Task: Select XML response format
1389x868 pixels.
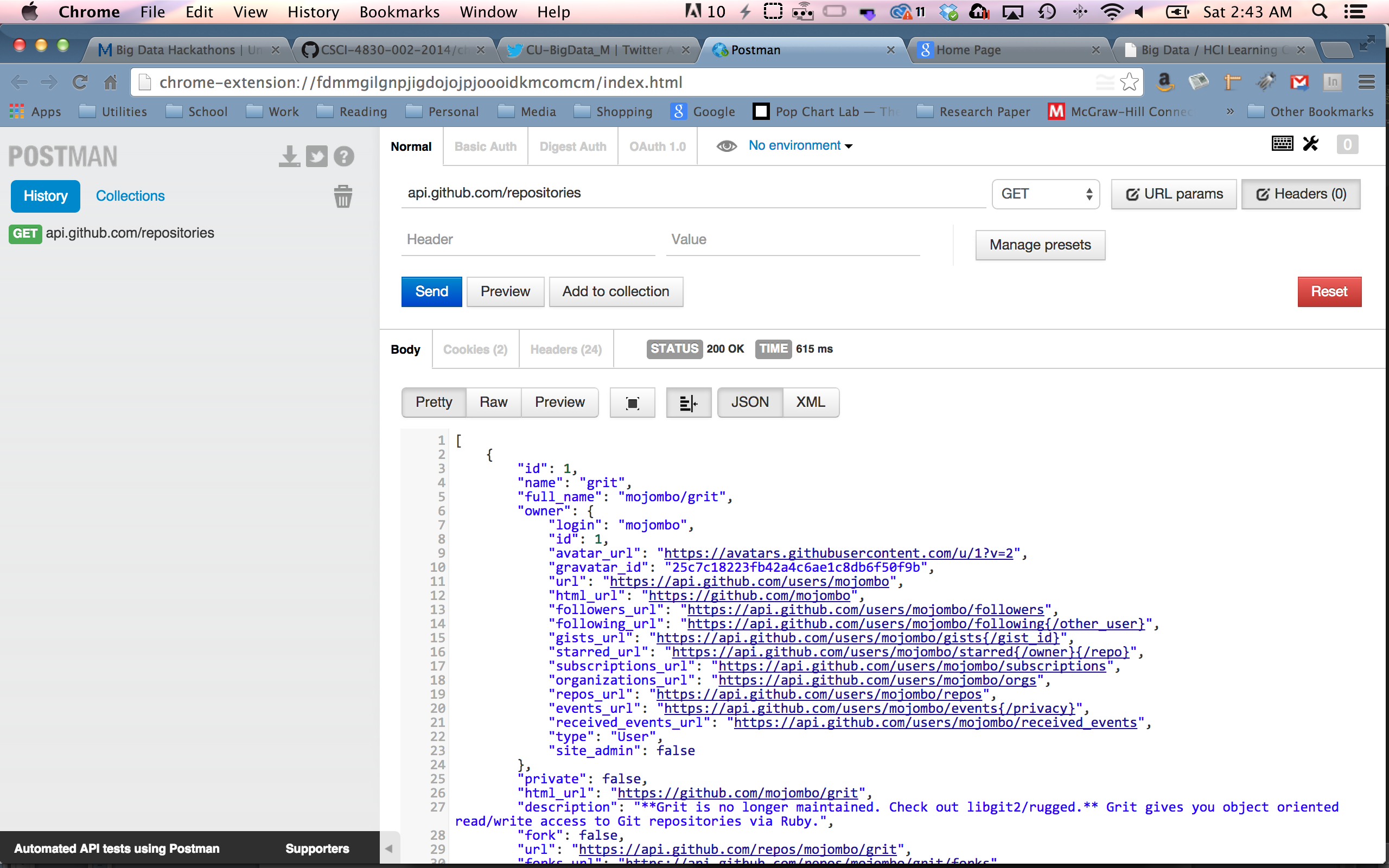Action: 811,403
